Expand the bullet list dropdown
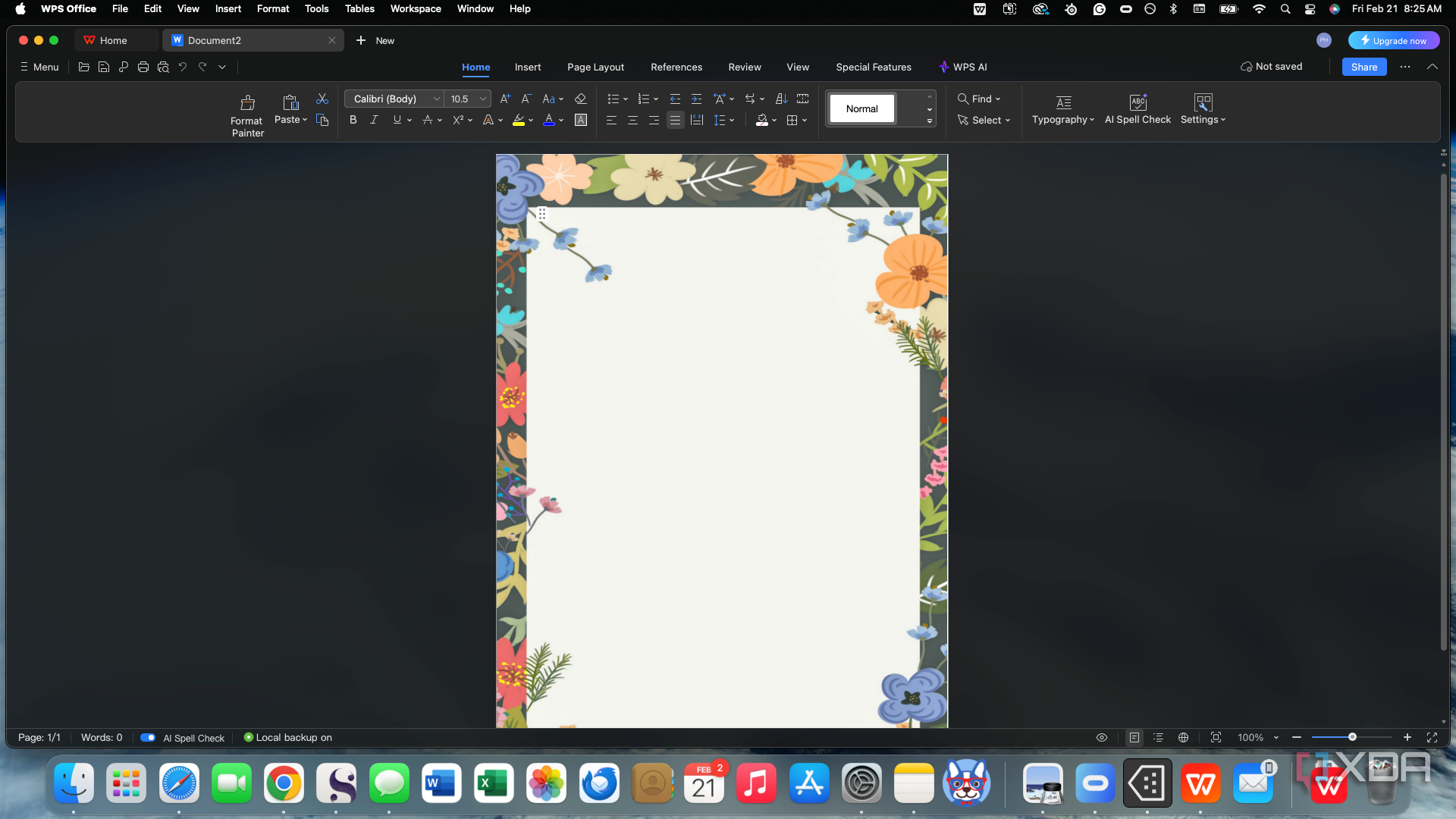This screenshot has width=1456, height=819. (x=626, y=99)
